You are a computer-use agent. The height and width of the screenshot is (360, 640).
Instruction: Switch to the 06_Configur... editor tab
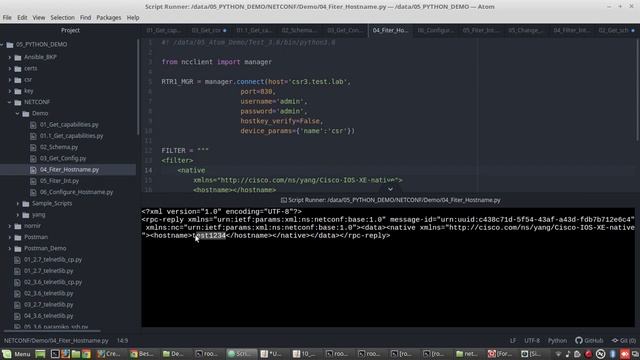point(435,30)
